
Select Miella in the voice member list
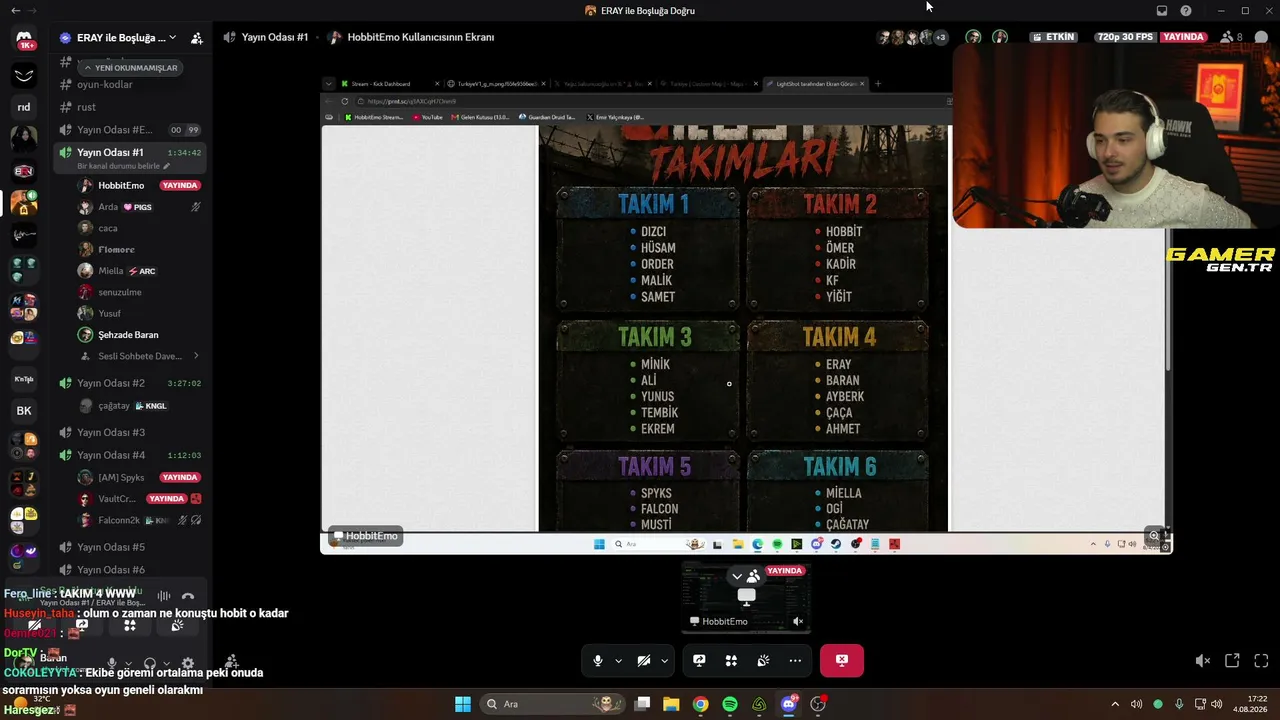click(111, 271)
